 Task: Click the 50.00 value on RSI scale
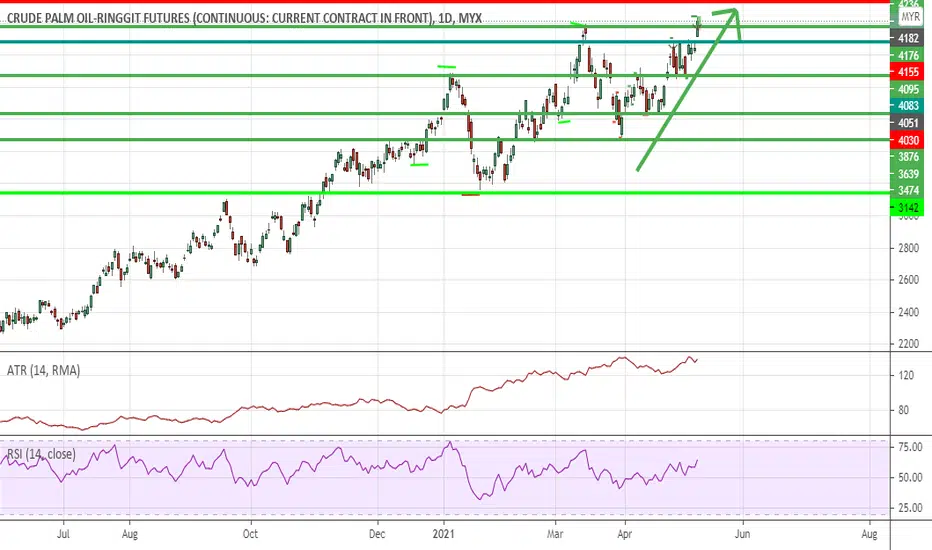point(910,477)
